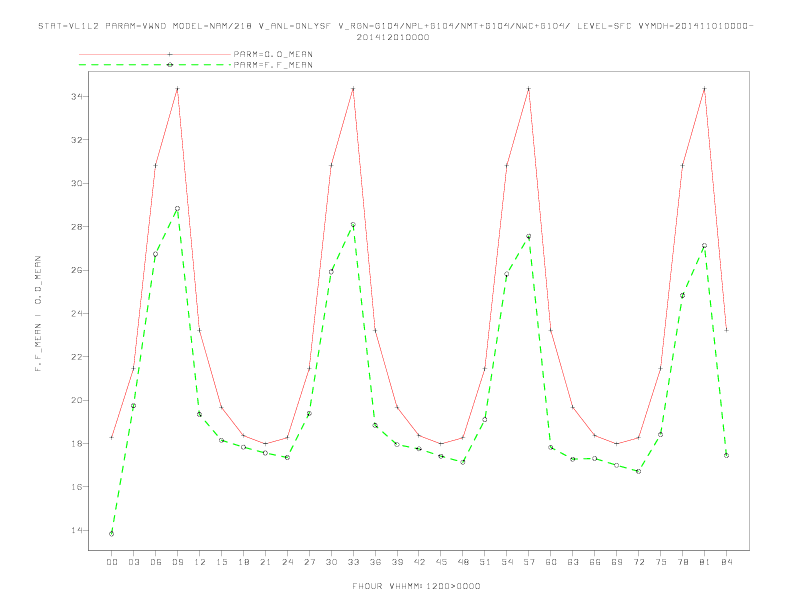The width and height of the screenshot is (792, 612).
Task: Click the x-axis tick label 00
Action: (x=112, y=562)
